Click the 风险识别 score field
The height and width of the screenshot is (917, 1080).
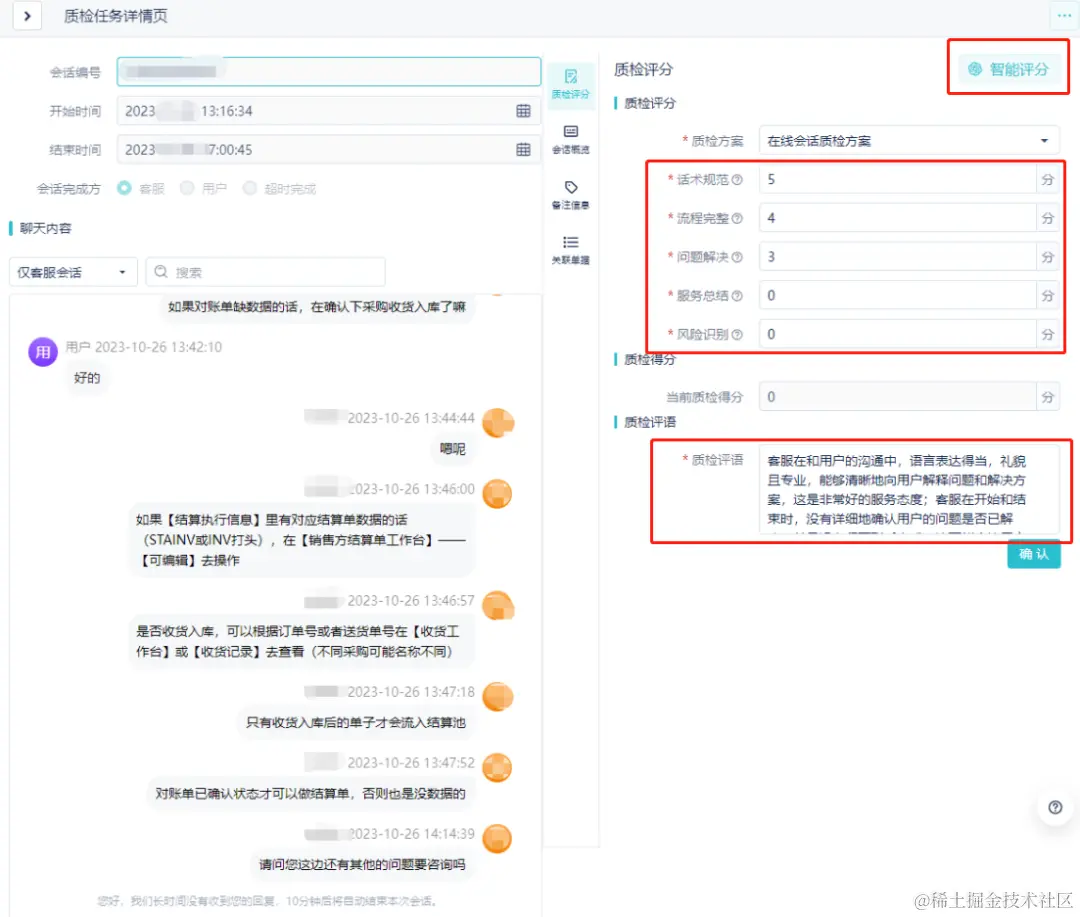897,333
